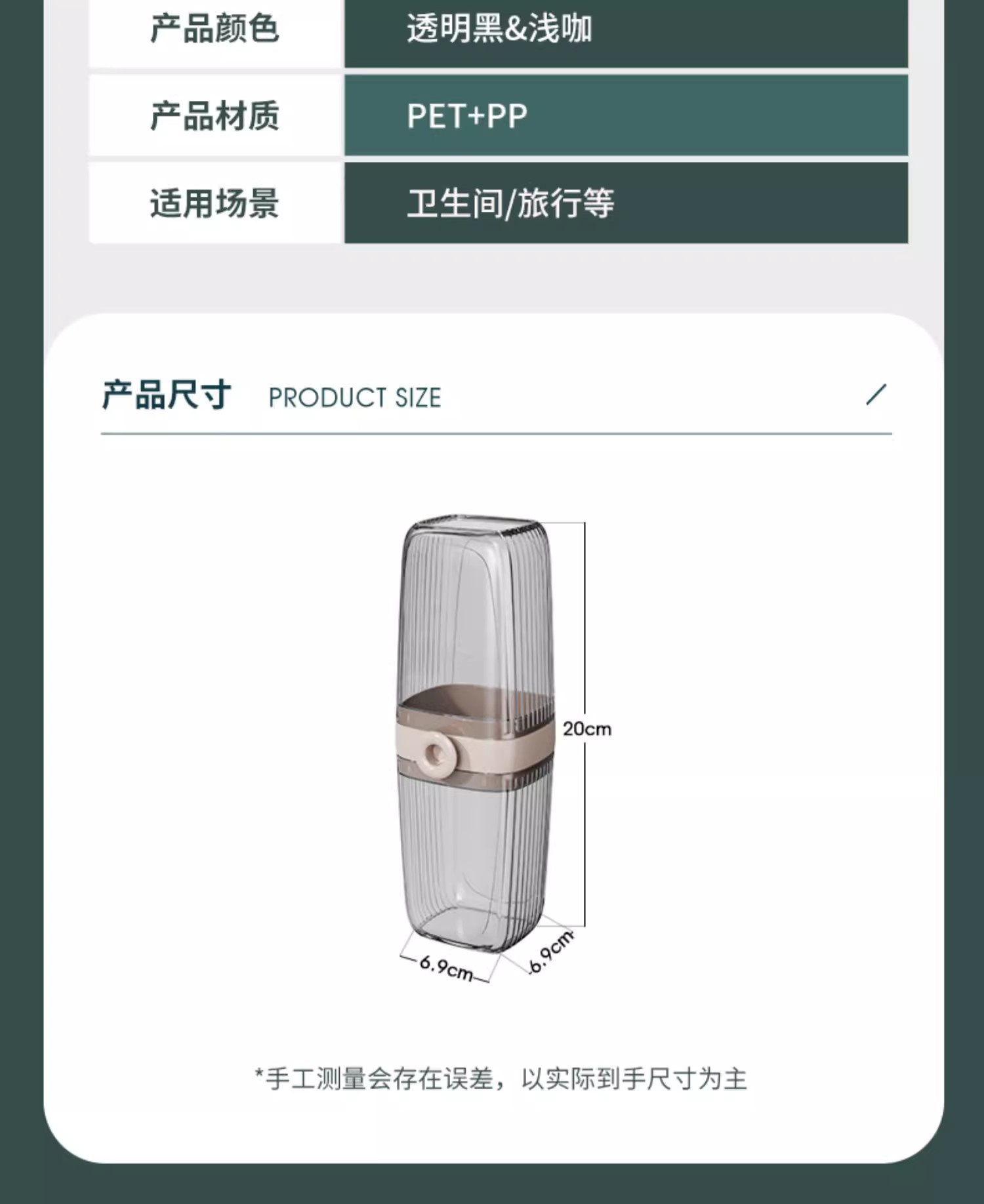Select the 产品材质 label cell
The width and height of the screenshot is (984, 1204).
(x=216, y=115)
